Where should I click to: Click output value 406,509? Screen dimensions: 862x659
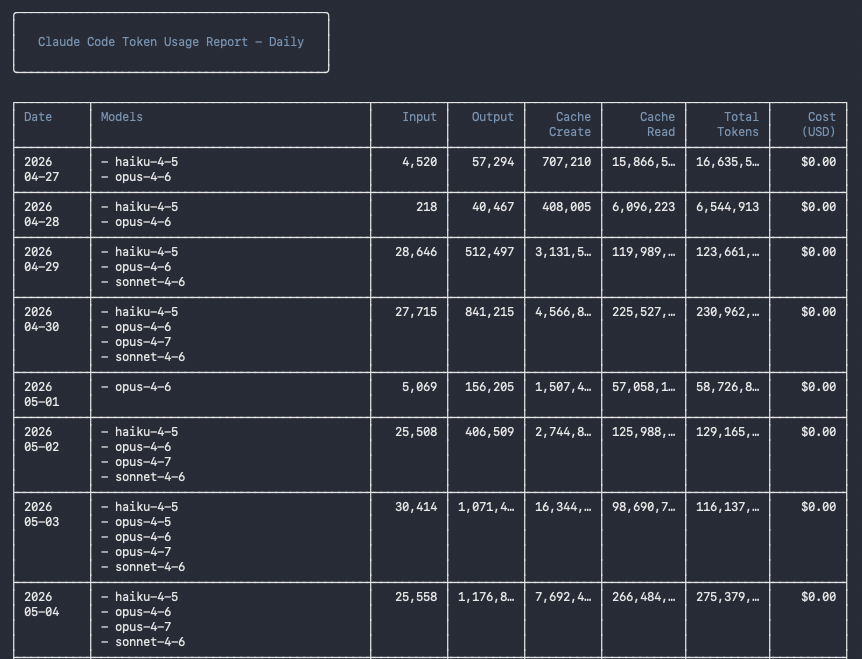pyautogui.click(x=489, y=432)
